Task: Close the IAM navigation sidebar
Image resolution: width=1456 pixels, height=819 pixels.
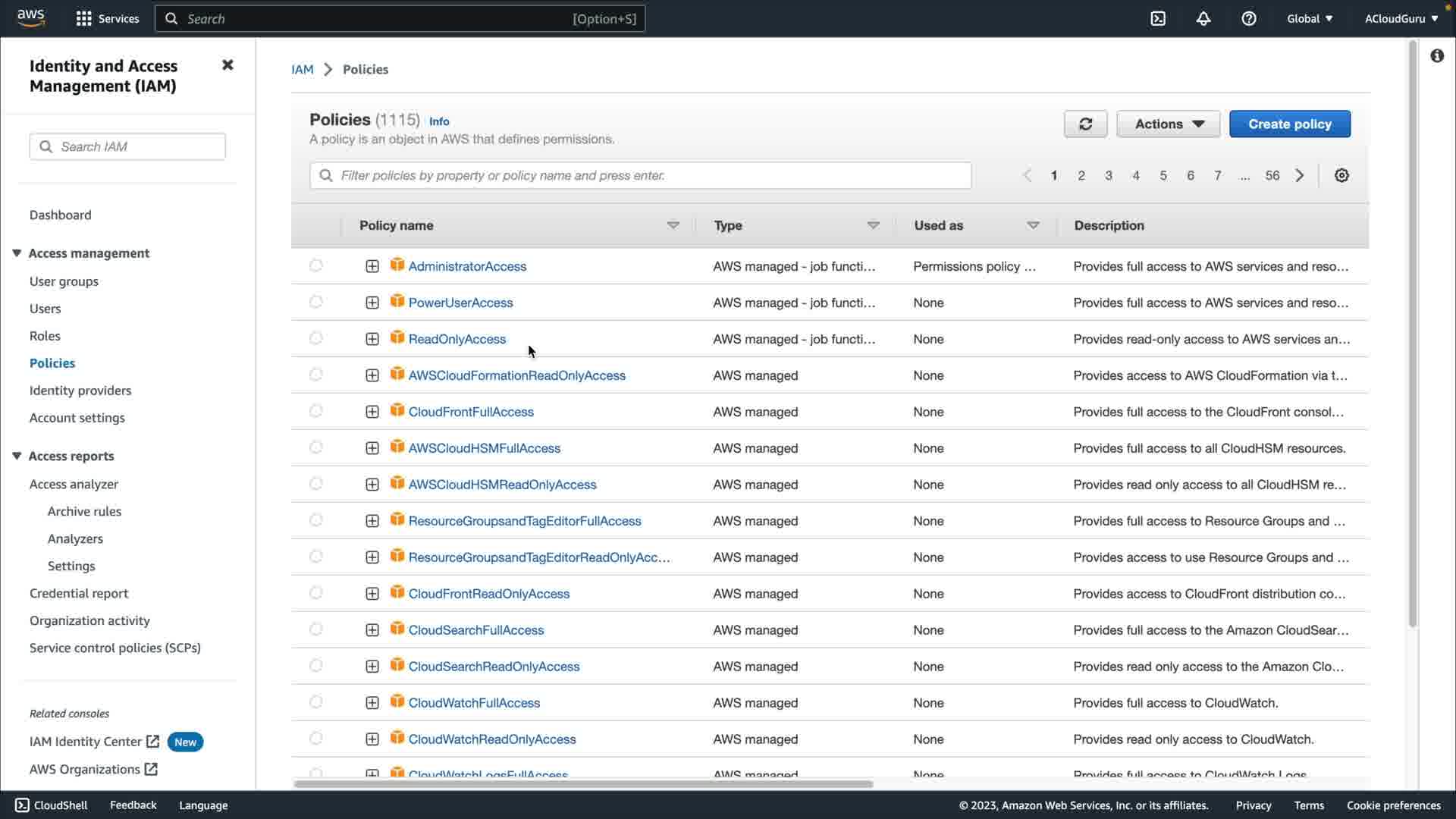Action: (x=227, y=65)
